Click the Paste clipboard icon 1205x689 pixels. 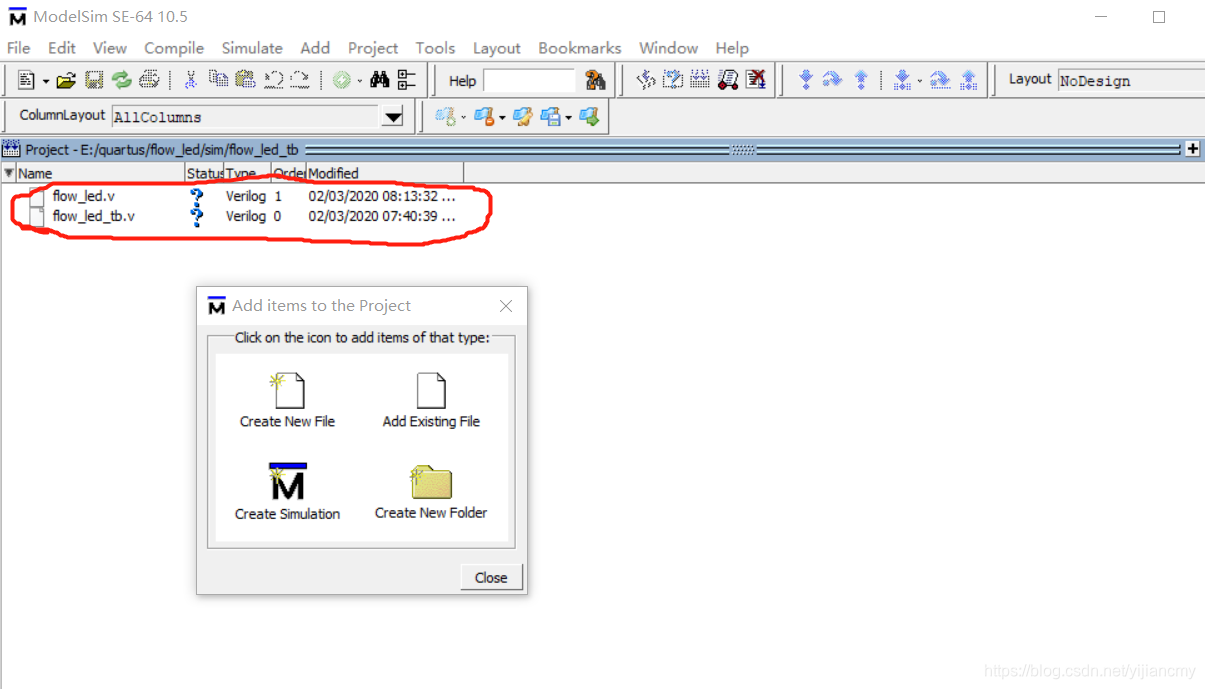pyautogui.click(x=246, y=80)
